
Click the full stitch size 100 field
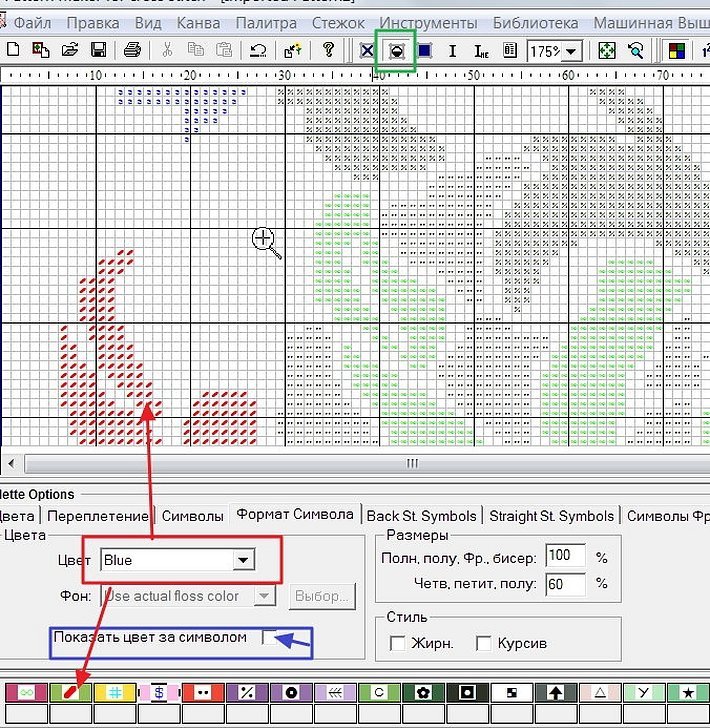click(x=565, y=555)
